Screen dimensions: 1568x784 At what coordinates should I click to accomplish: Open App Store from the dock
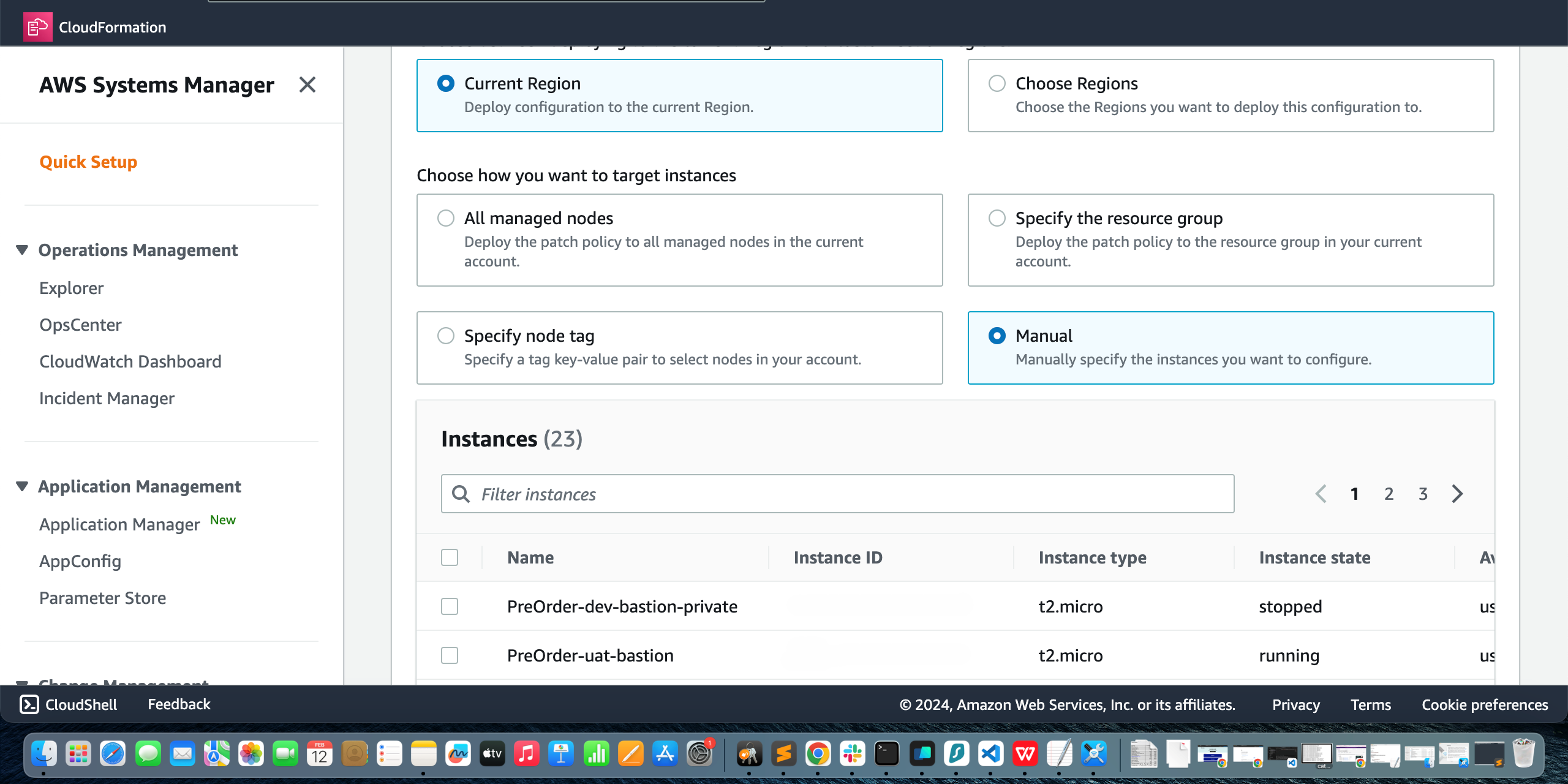[x=665, y=753]
